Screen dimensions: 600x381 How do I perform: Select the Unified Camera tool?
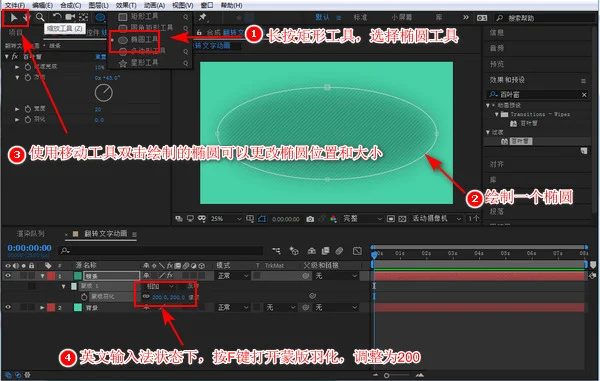(x=70, y=17)
